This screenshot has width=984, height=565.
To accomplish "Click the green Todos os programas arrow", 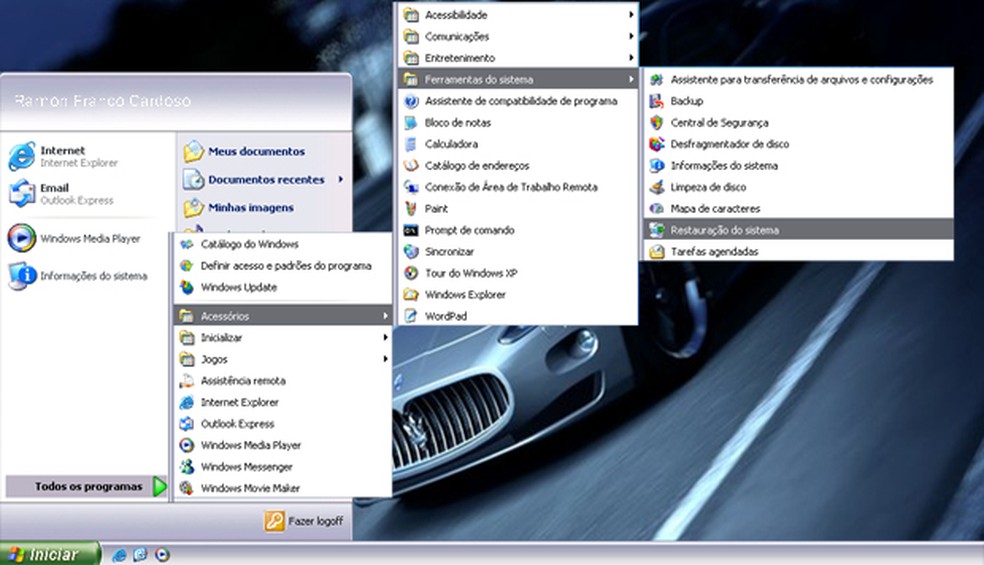I will coord(160,487).
